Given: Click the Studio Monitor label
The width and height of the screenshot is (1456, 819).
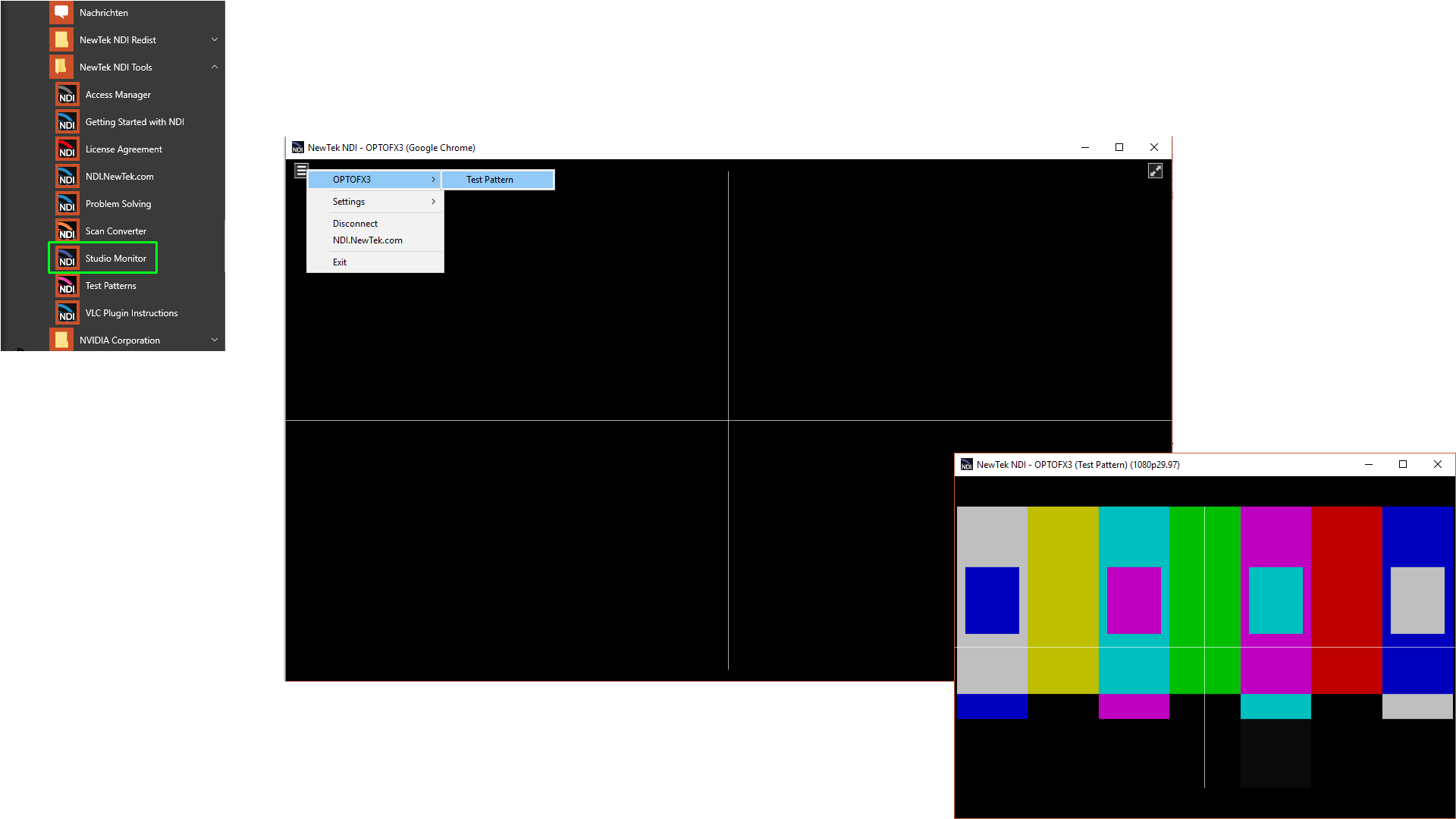Looking at the screenshot, I should [x=116, y=259].
